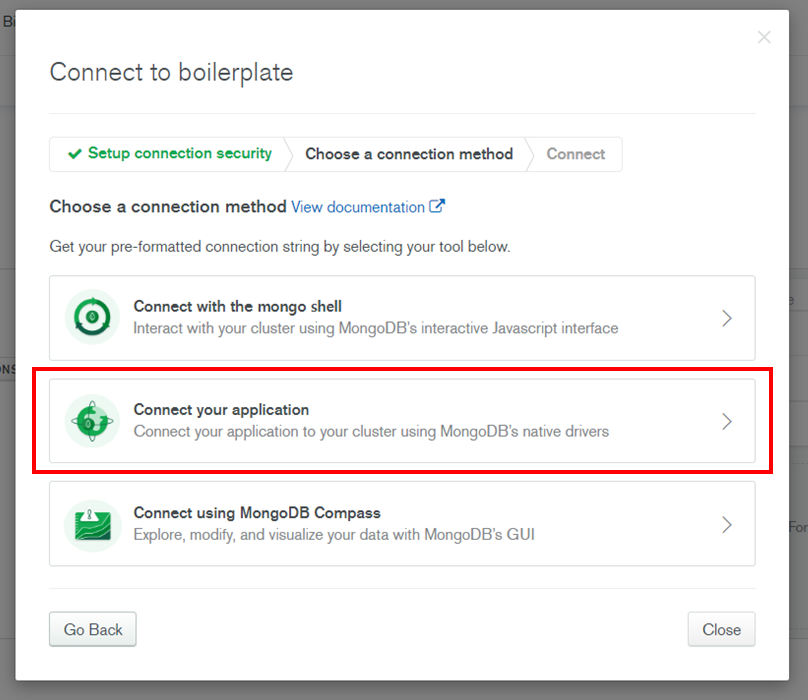Click the external link icon beside View documentation
Viewport: 808px width, 700px height.
click(x=437, y=206)
